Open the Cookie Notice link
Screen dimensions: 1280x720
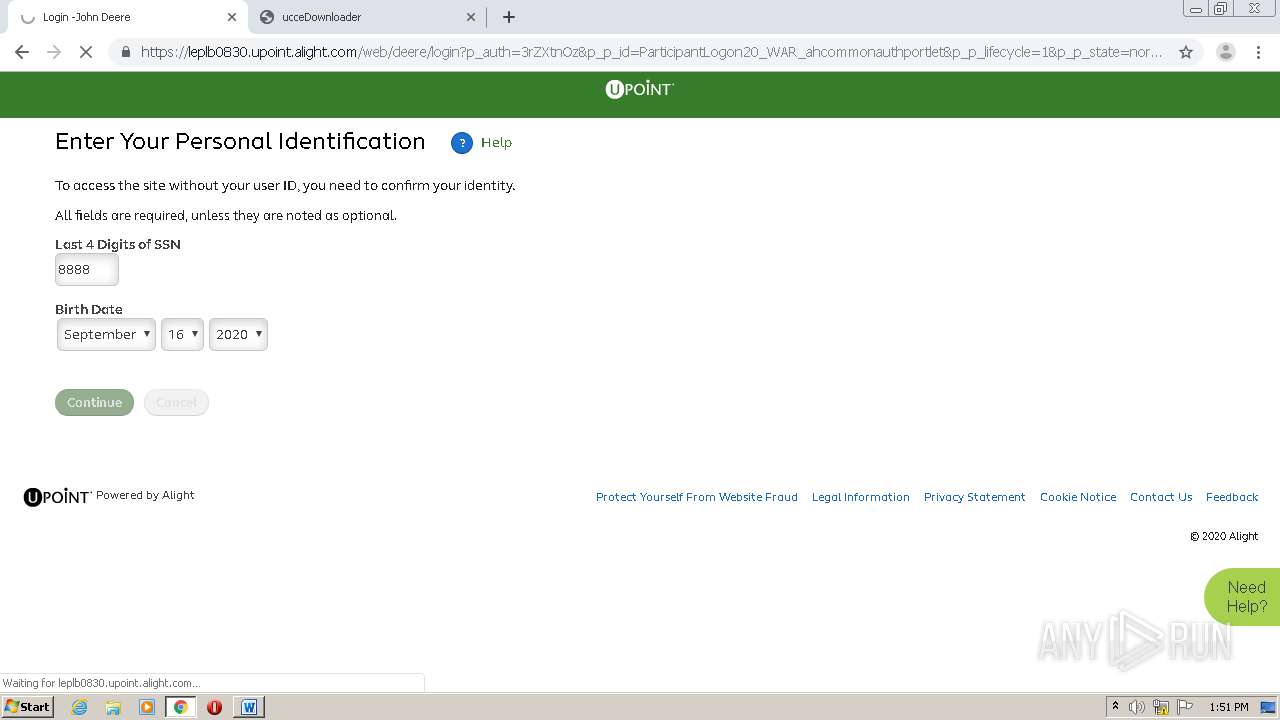coord(1078,497)
